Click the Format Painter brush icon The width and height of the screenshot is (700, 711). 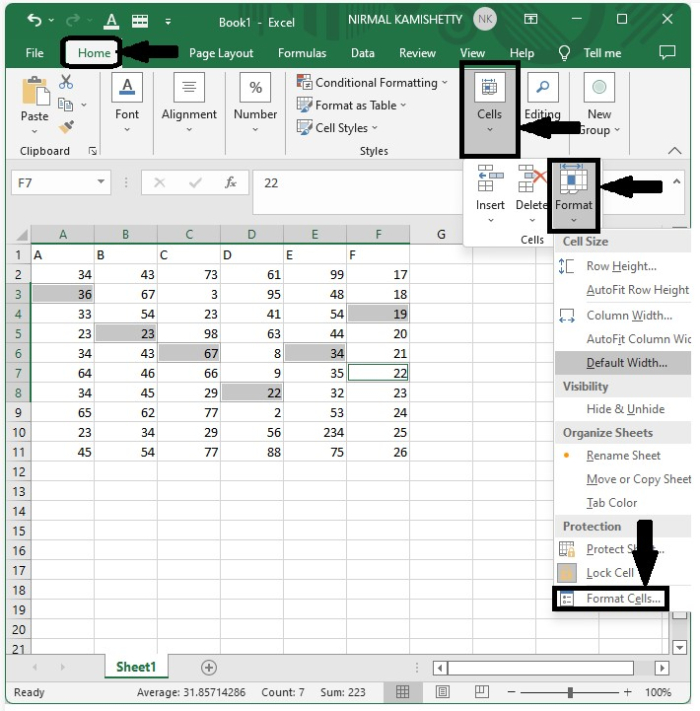[66, 127]
